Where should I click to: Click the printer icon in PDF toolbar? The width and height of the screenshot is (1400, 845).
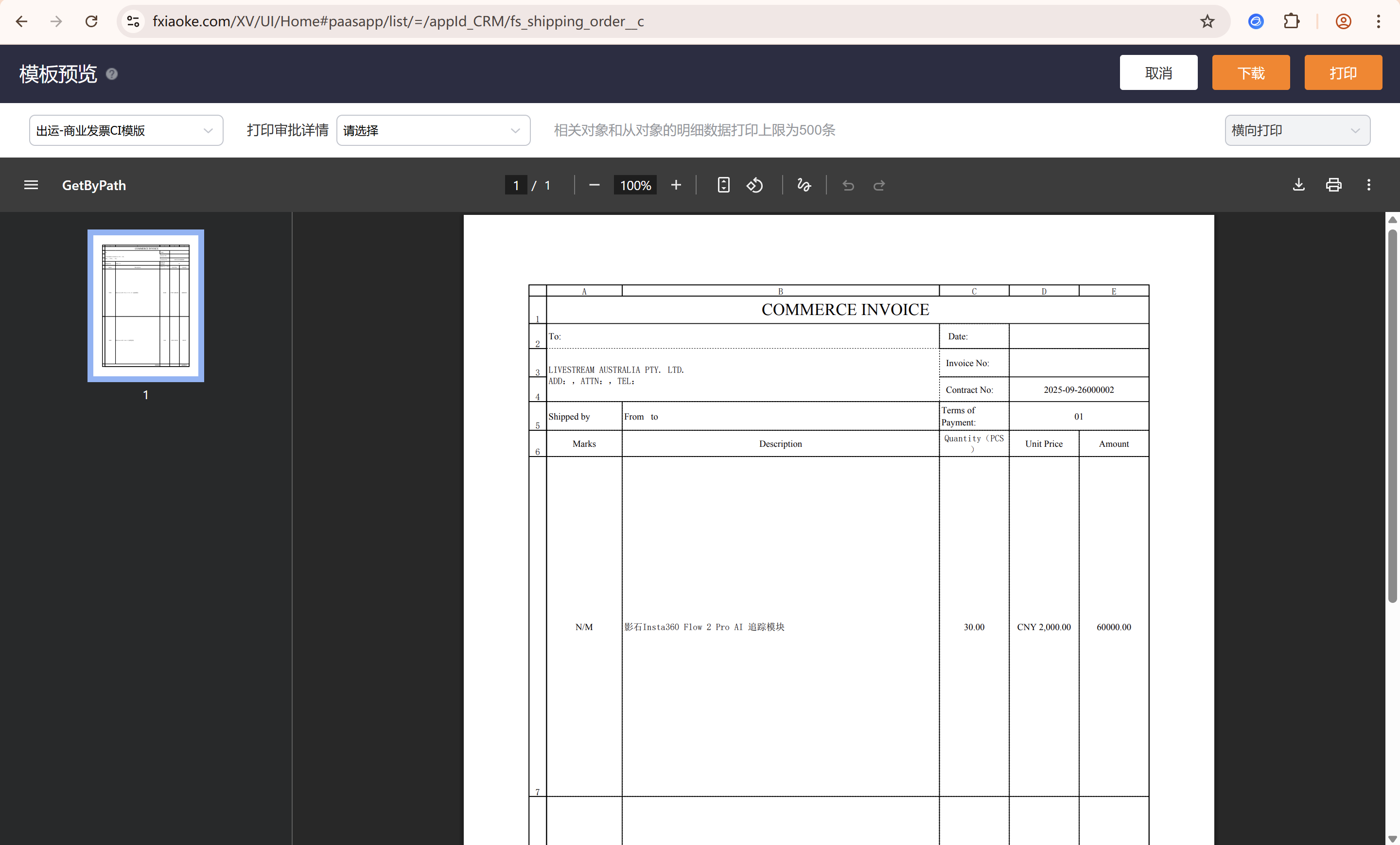(x=1333, y=185)
